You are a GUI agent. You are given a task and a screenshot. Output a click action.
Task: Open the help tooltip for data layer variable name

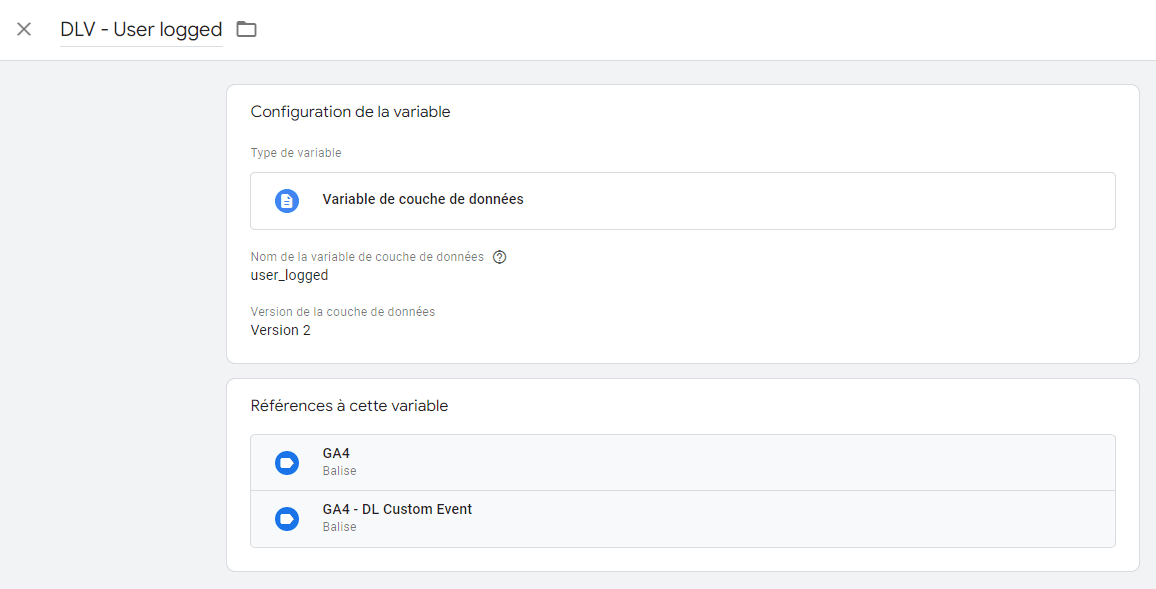[500, 257]
